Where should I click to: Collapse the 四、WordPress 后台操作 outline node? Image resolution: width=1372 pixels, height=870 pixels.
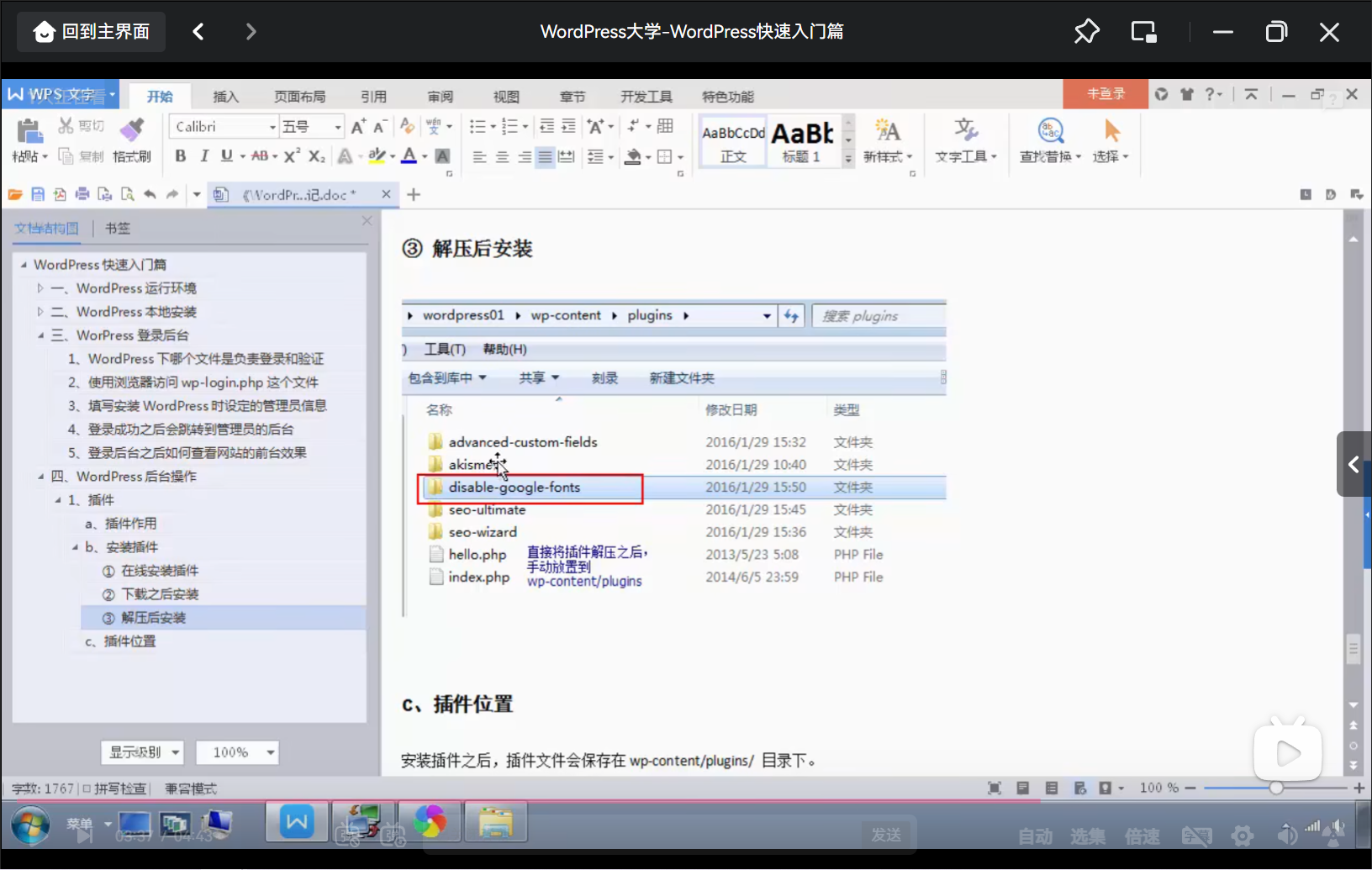point(40,477)
